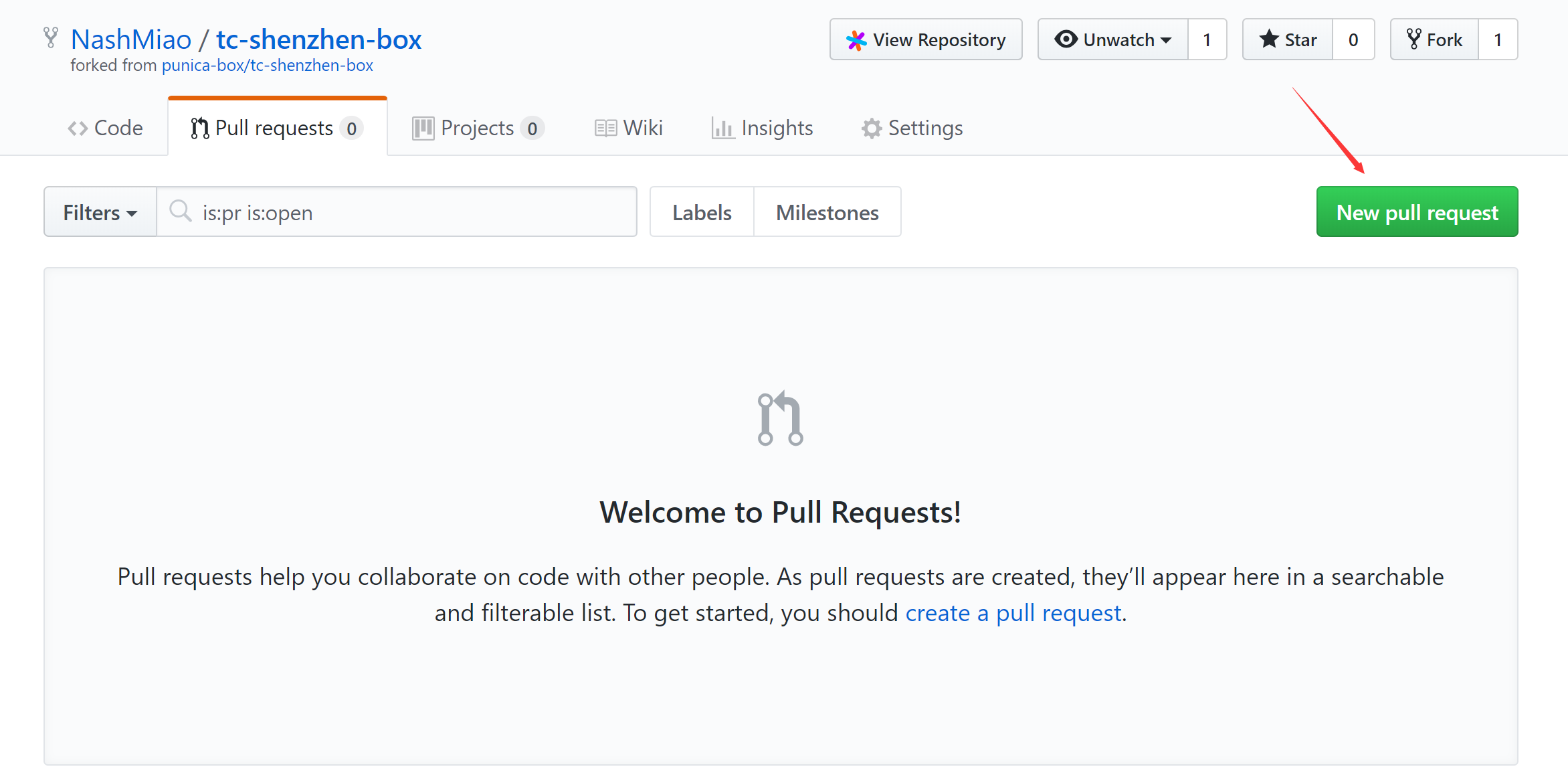Click the eye icon on Unwatch
Screen dimensions: 1568x781
coord(1066,39)
